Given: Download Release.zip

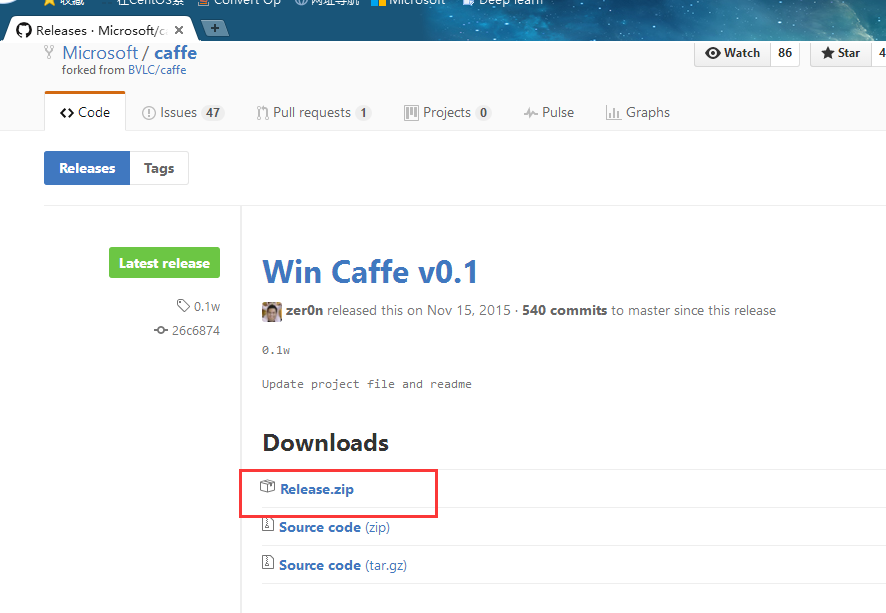Looking at the screenshot, I should click(317, 489).
